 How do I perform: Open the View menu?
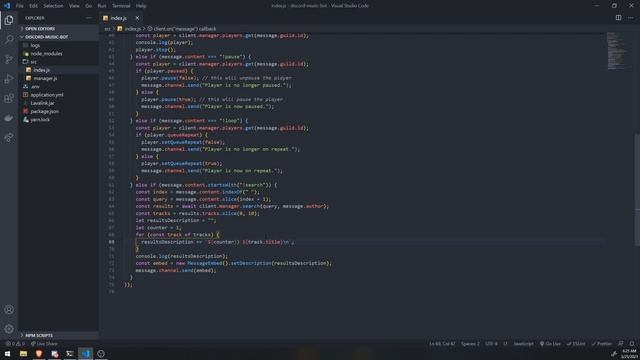(74, 6)
